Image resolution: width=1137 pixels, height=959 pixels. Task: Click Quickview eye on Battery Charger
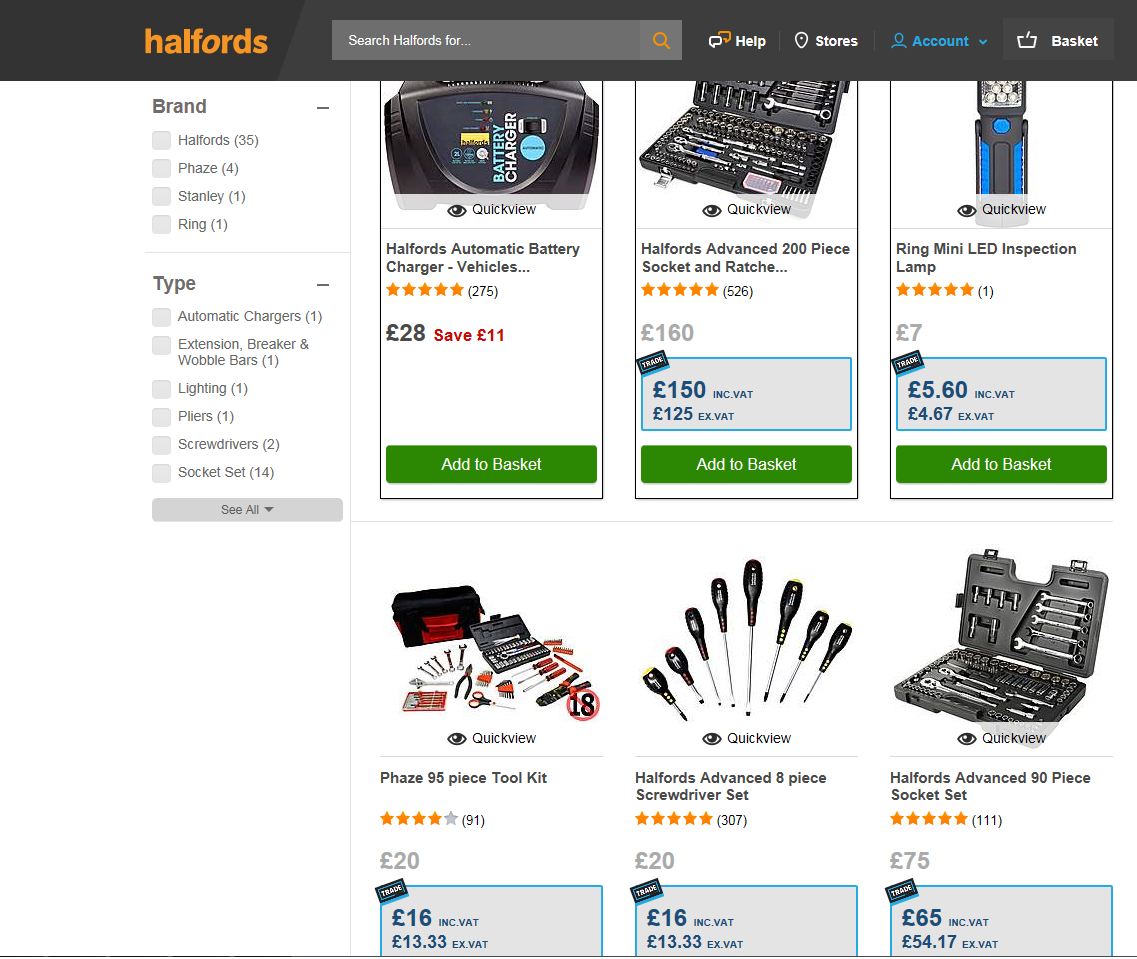(x=457, y=210)
